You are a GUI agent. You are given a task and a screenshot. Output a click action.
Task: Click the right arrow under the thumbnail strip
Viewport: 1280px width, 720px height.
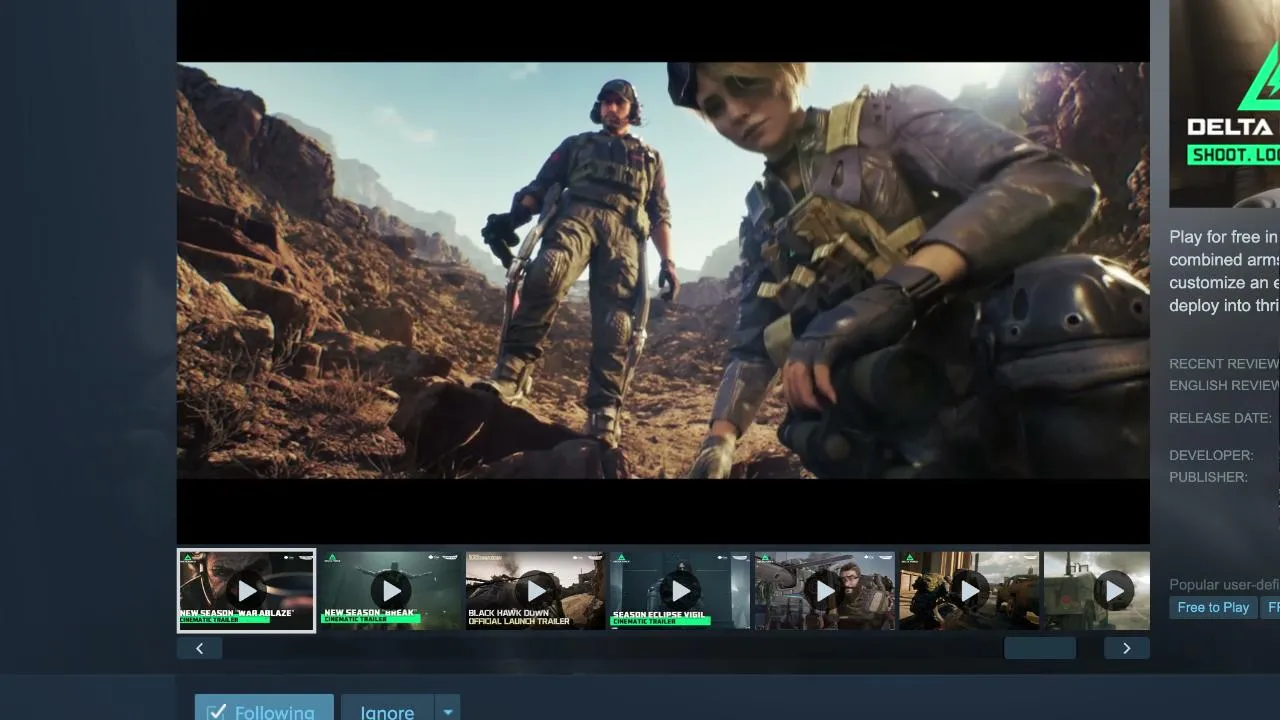coord(1127,648)
